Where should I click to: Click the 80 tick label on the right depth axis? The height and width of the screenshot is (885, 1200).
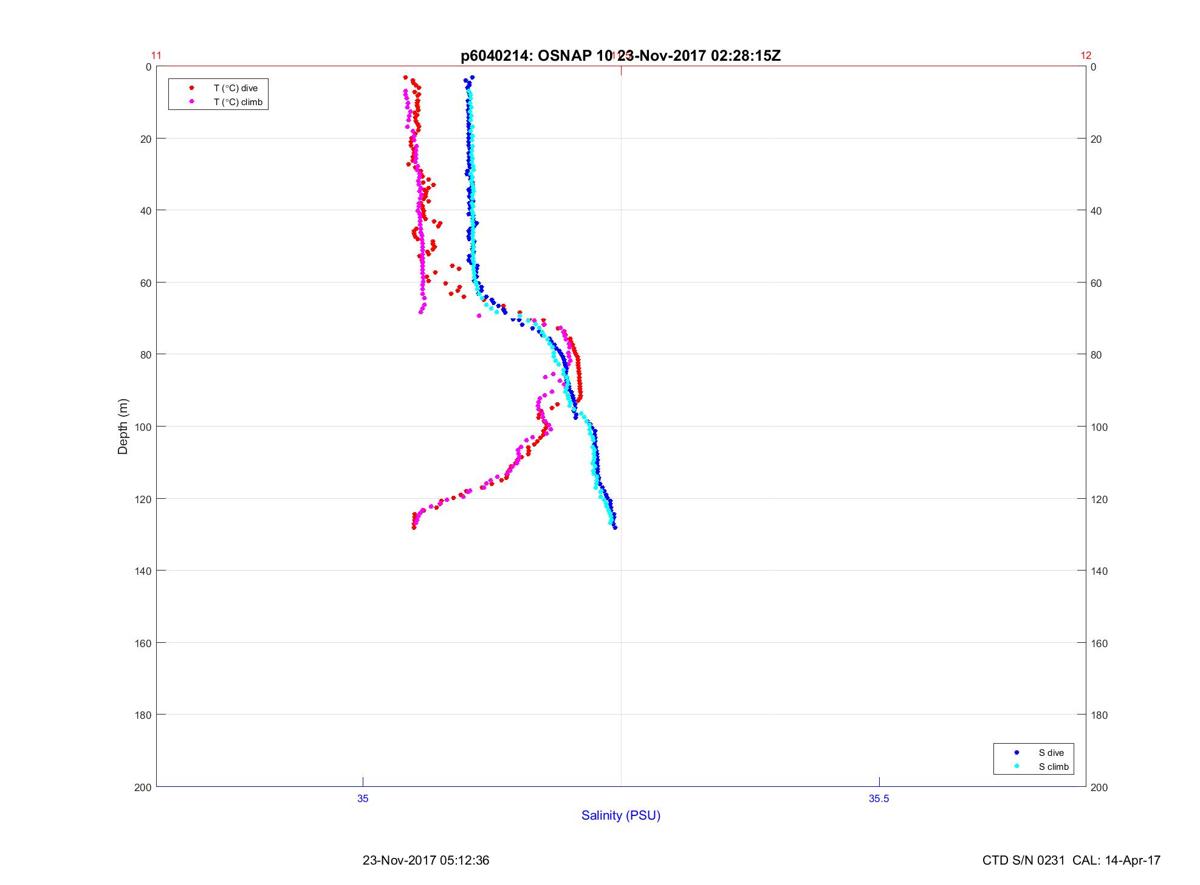click(1097, 355)
